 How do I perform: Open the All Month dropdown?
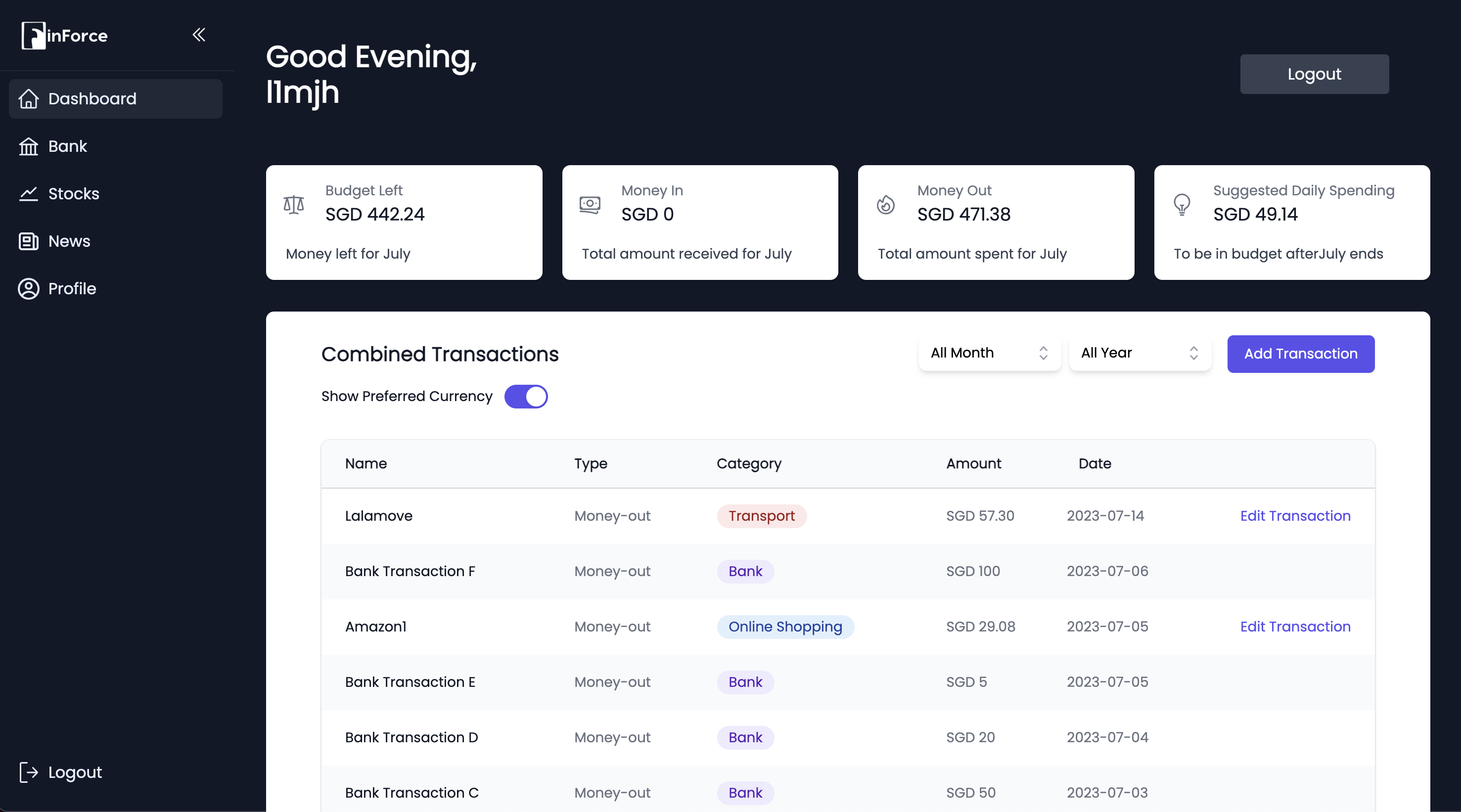(x=989, y=353)
